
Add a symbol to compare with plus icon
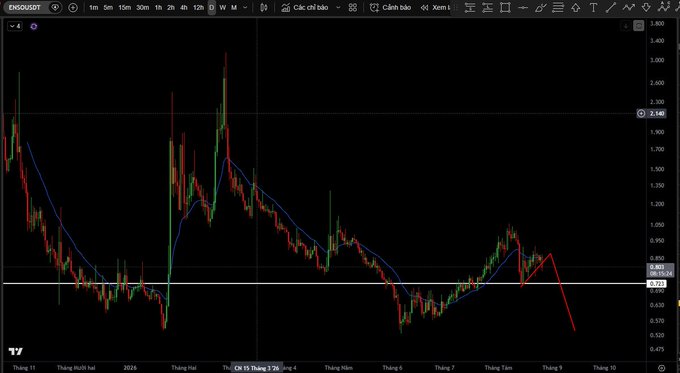tap(73, 7)
